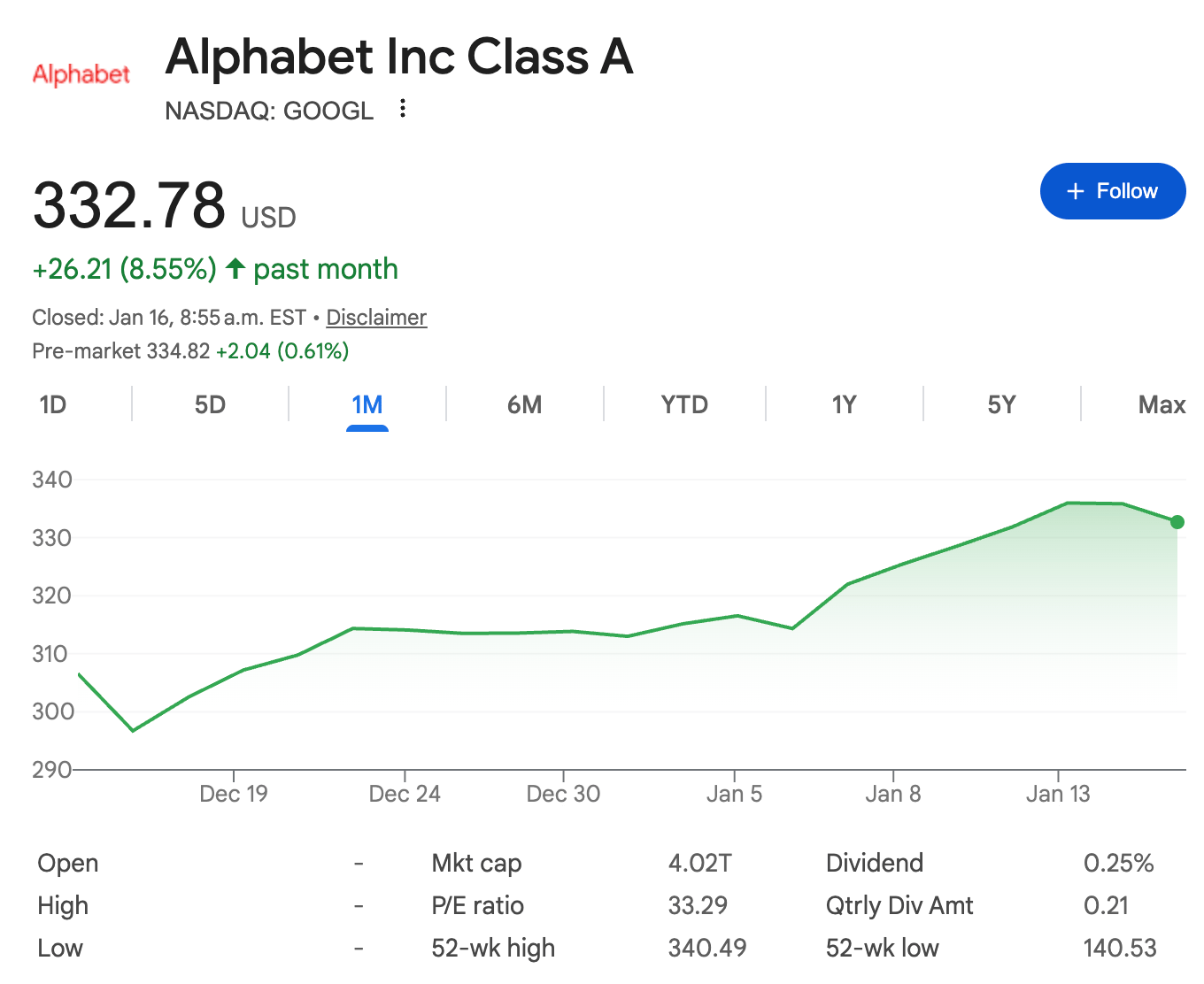View the 1Y price history
1204x984 pixels.
(844, 405)
